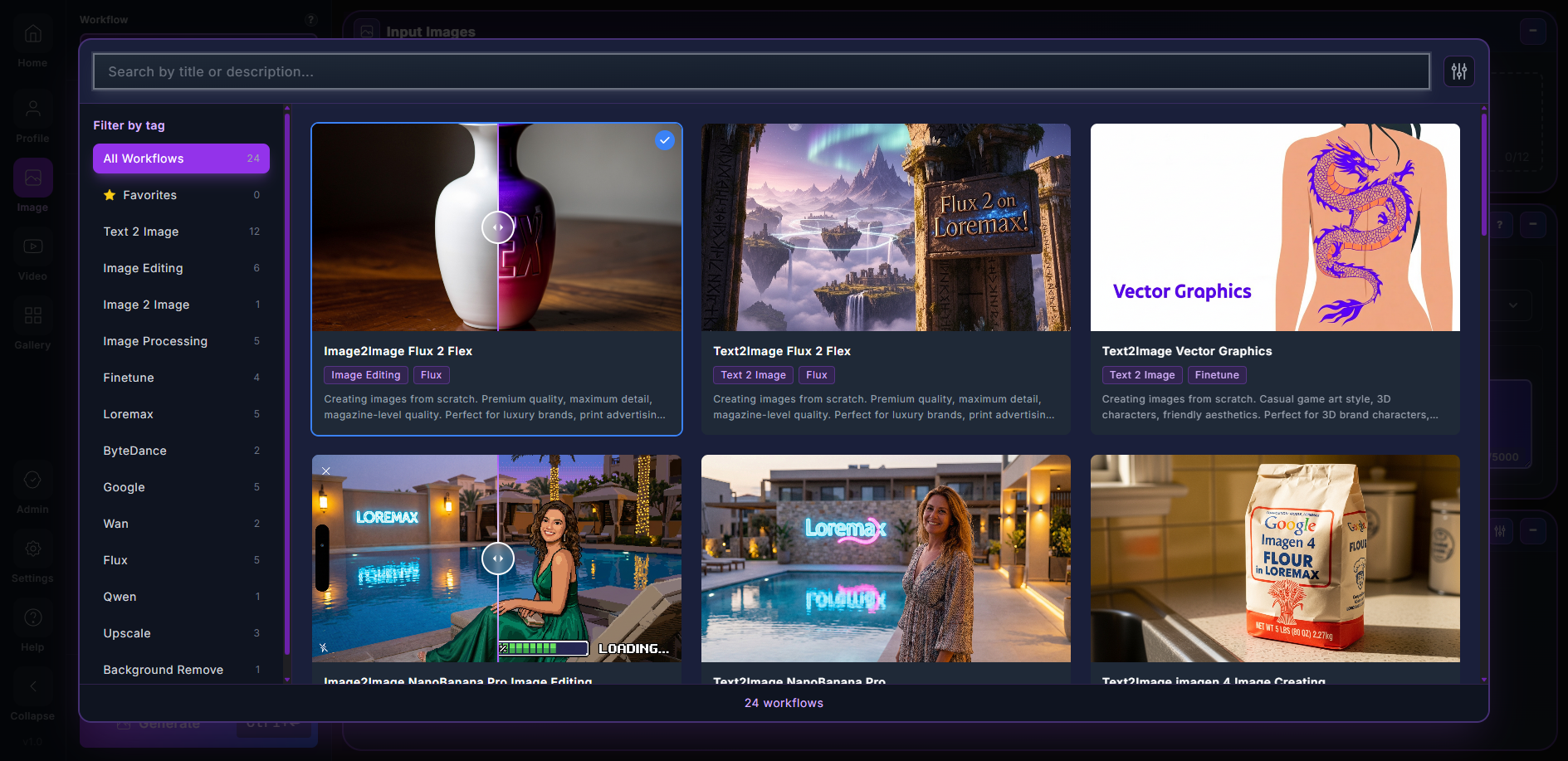Click the search by title or description field
This screenshot has width=1568, height=761.
point(761,71)
